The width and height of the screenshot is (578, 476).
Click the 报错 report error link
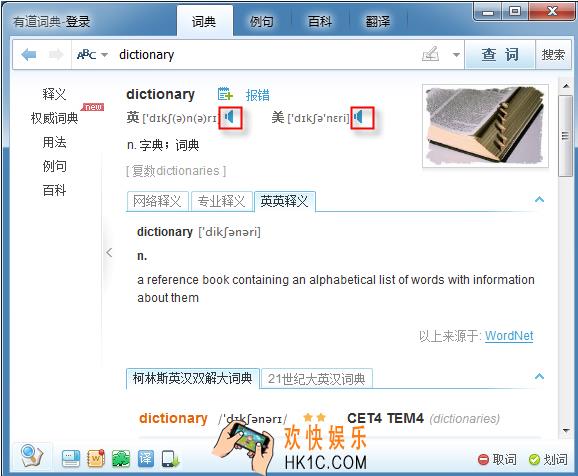pos(258,95)
